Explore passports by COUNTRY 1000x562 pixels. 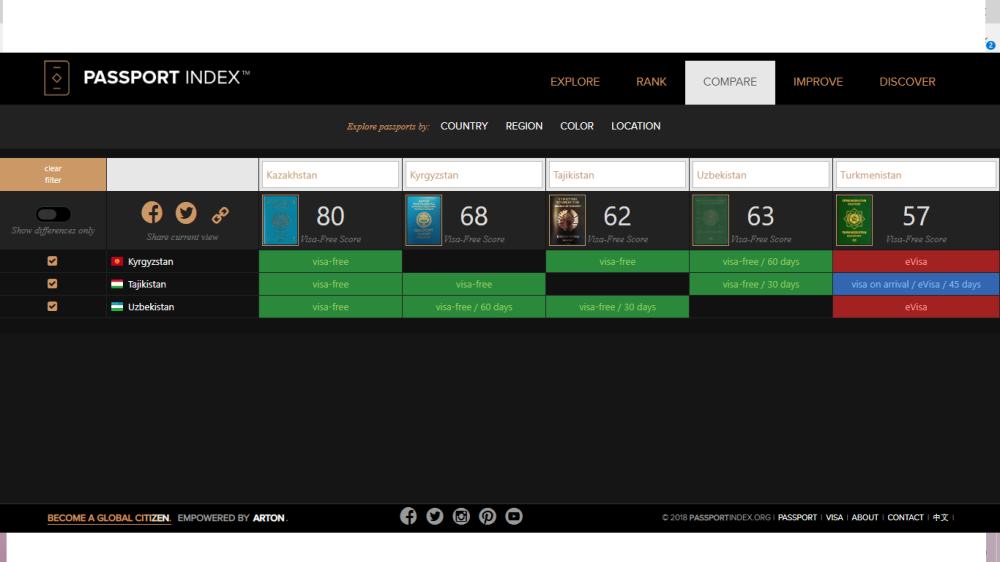pyautogui.click(x=464, y=126)
